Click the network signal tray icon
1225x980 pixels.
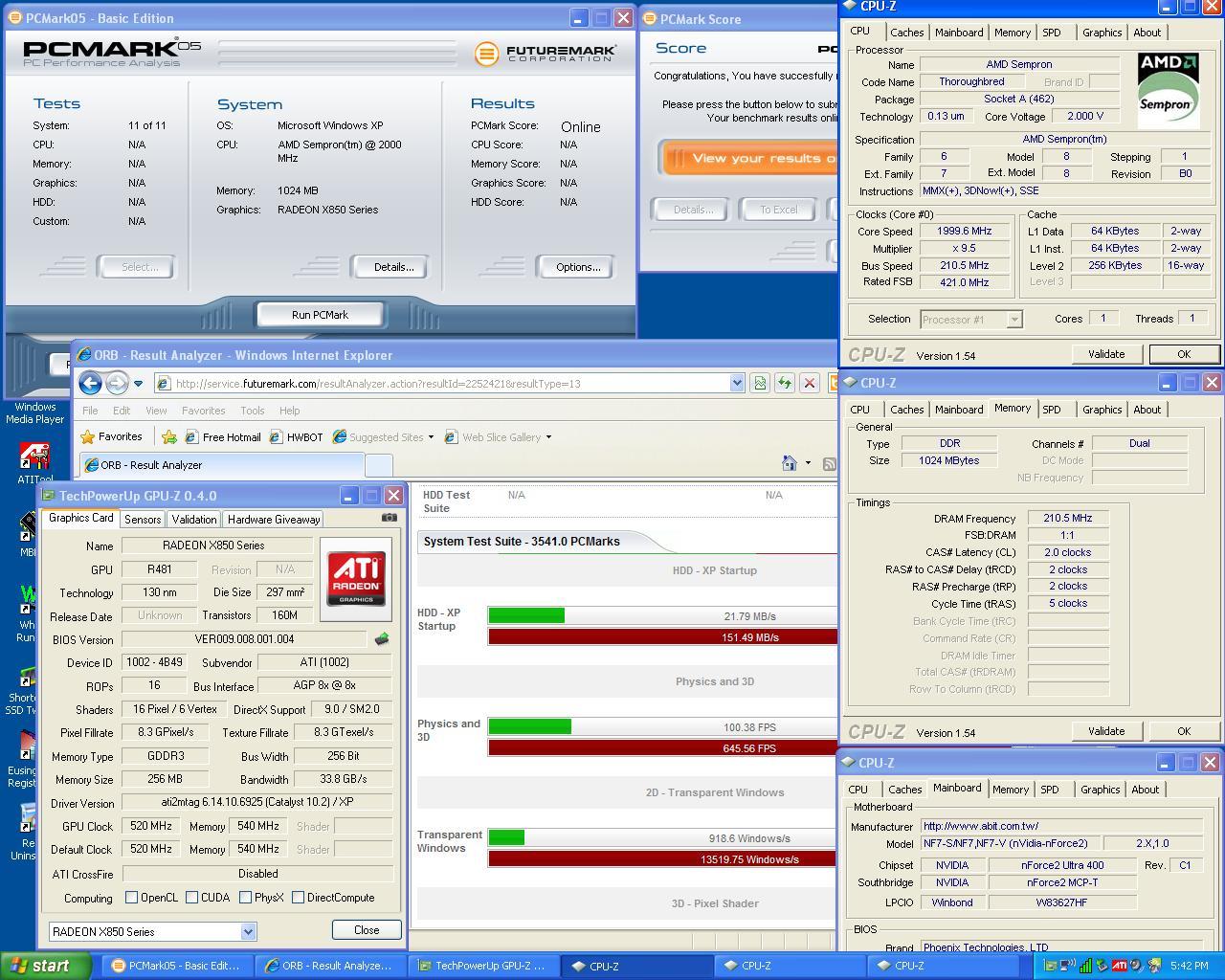1084,966
